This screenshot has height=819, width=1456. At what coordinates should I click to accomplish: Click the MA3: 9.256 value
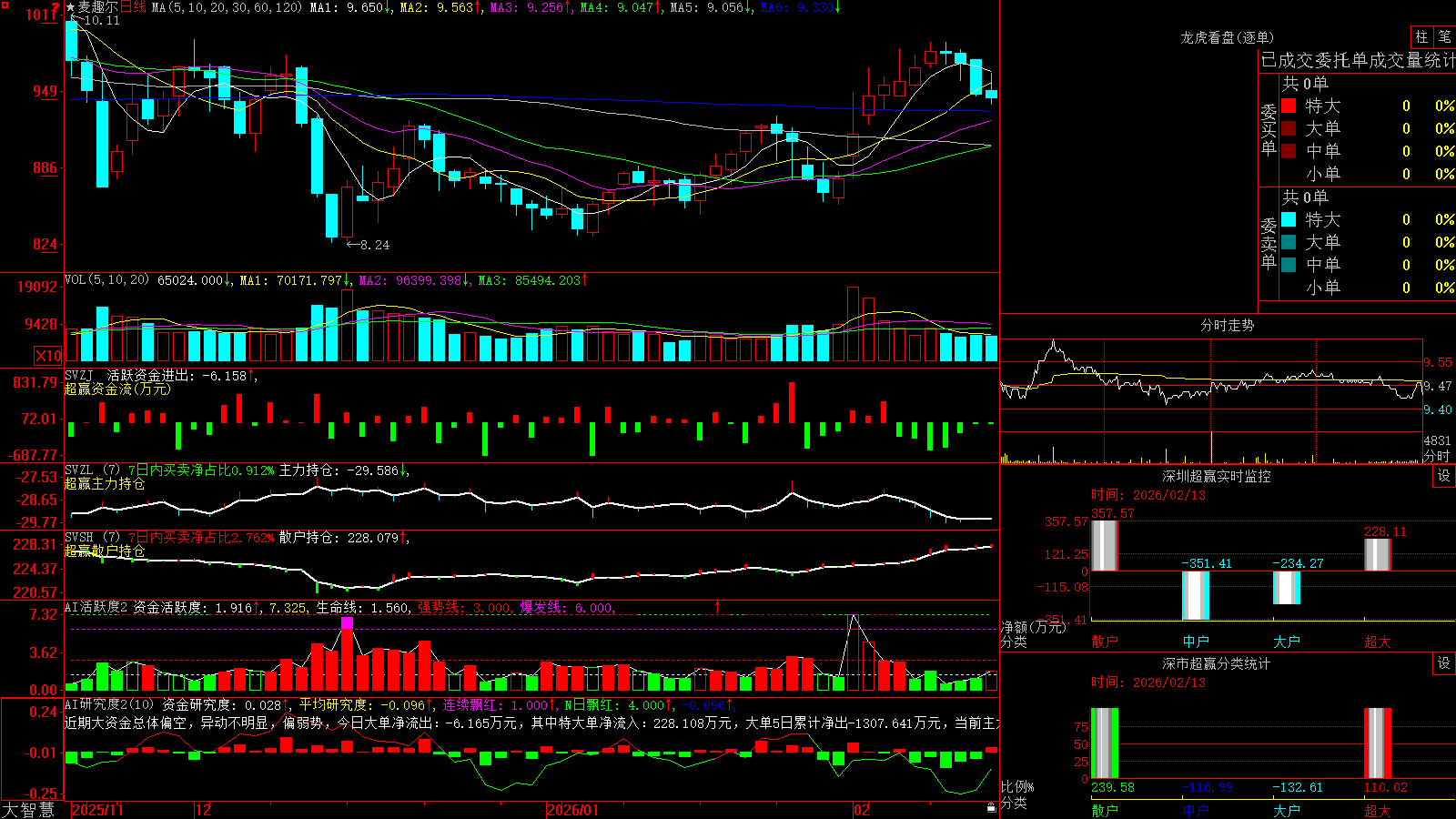(531, 7)
